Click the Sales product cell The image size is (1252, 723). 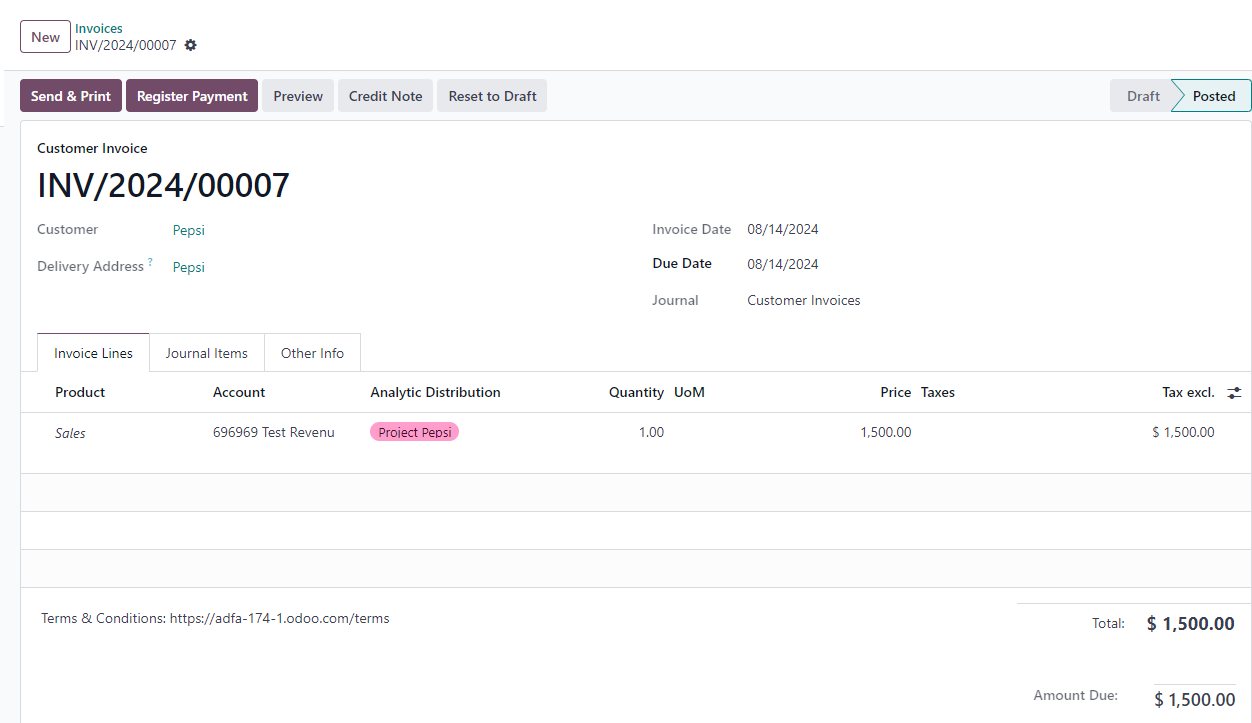(70, 433)
